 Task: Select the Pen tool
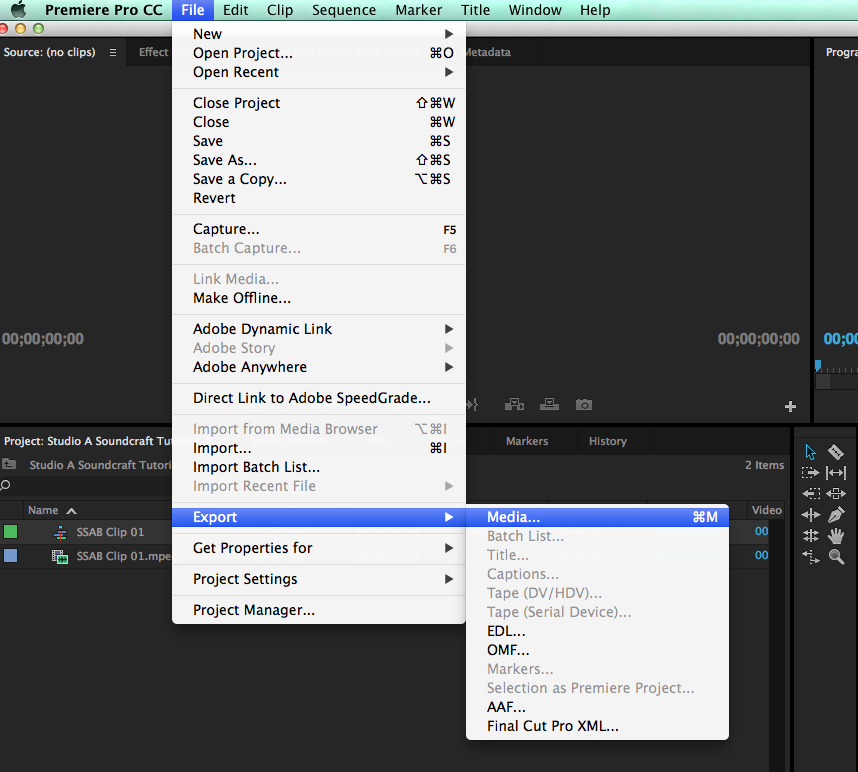[x=836, y=515]
